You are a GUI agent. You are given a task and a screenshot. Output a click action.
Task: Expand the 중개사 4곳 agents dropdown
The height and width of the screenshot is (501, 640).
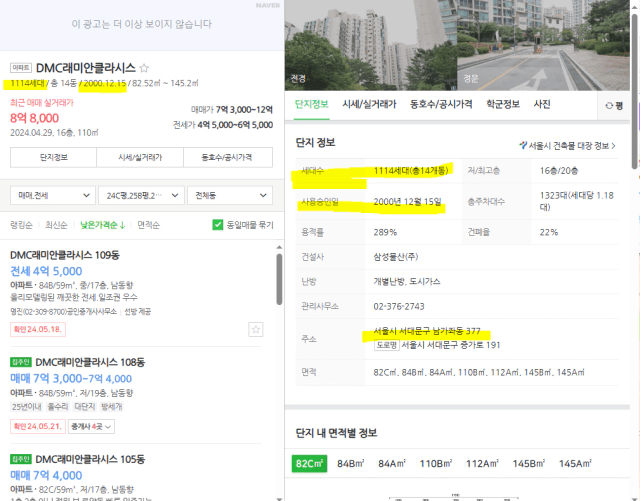click(x=91, y=426)
